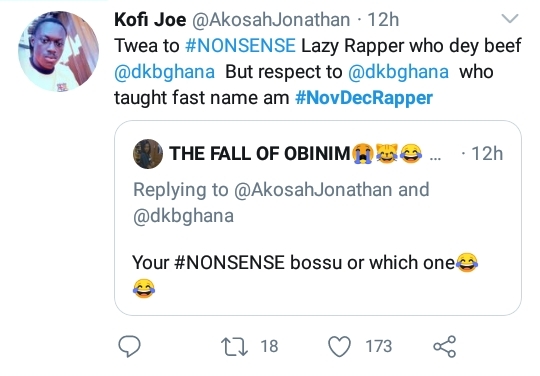Open the quoted tweet author's avatar

pyautogui.click(x=148, y=154)
